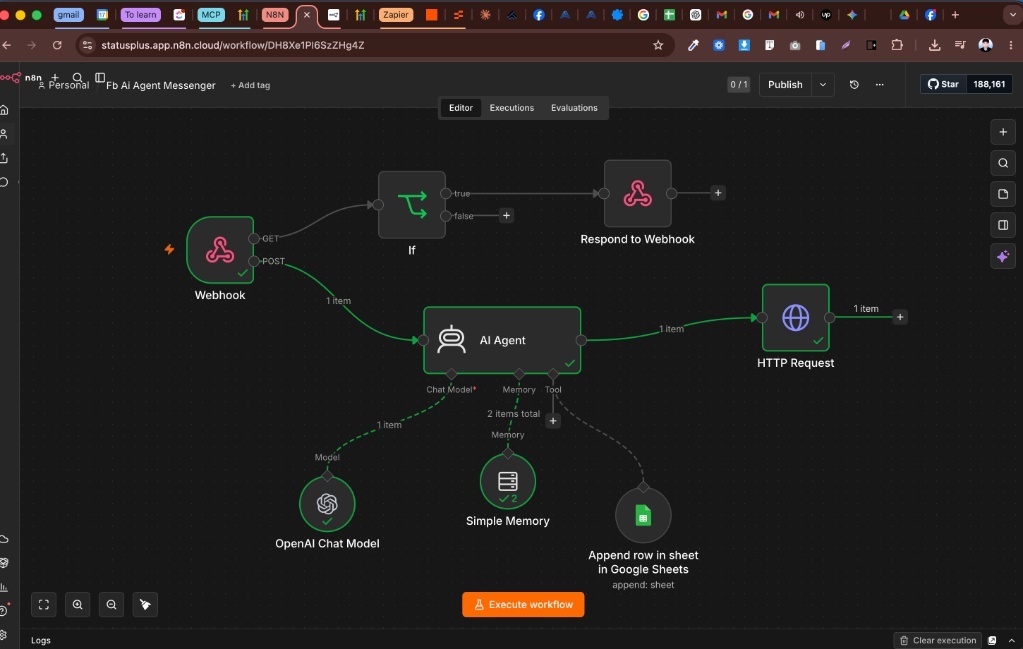Open the browser downloads icon
This screenshot has height=649, width=1023.
934,45
